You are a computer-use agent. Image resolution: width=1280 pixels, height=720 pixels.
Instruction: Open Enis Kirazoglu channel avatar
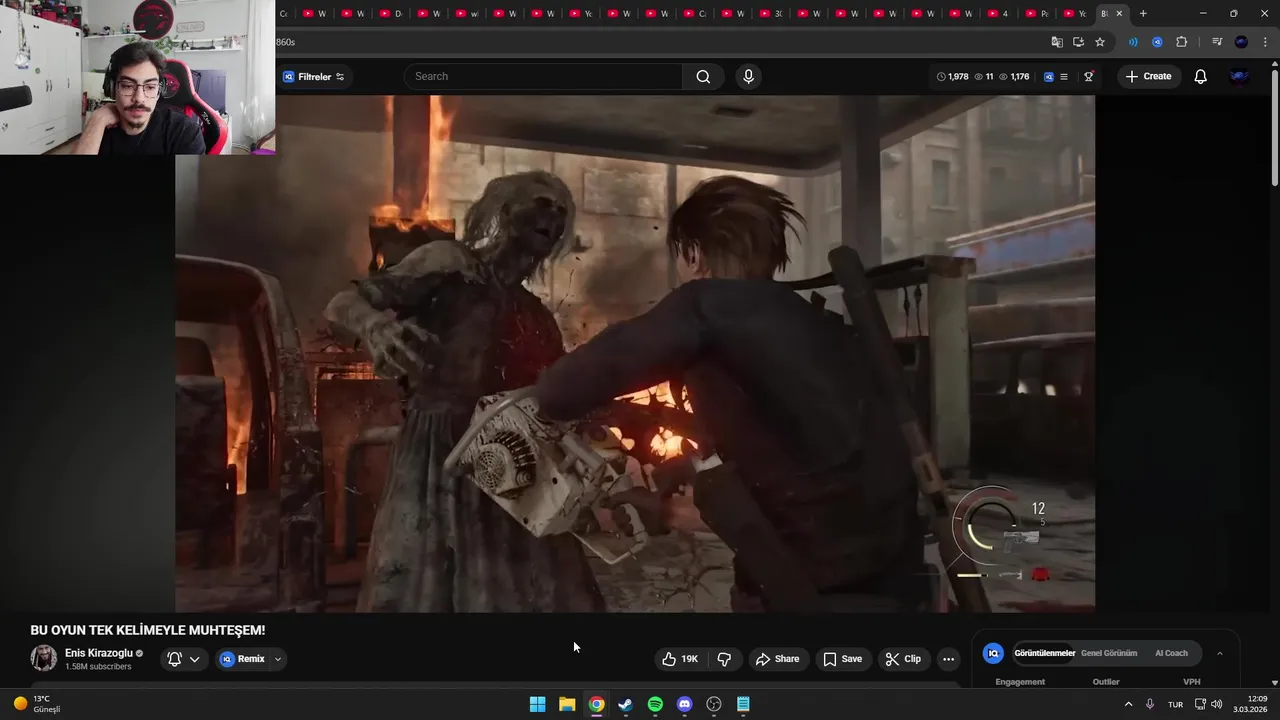[44, 658]
